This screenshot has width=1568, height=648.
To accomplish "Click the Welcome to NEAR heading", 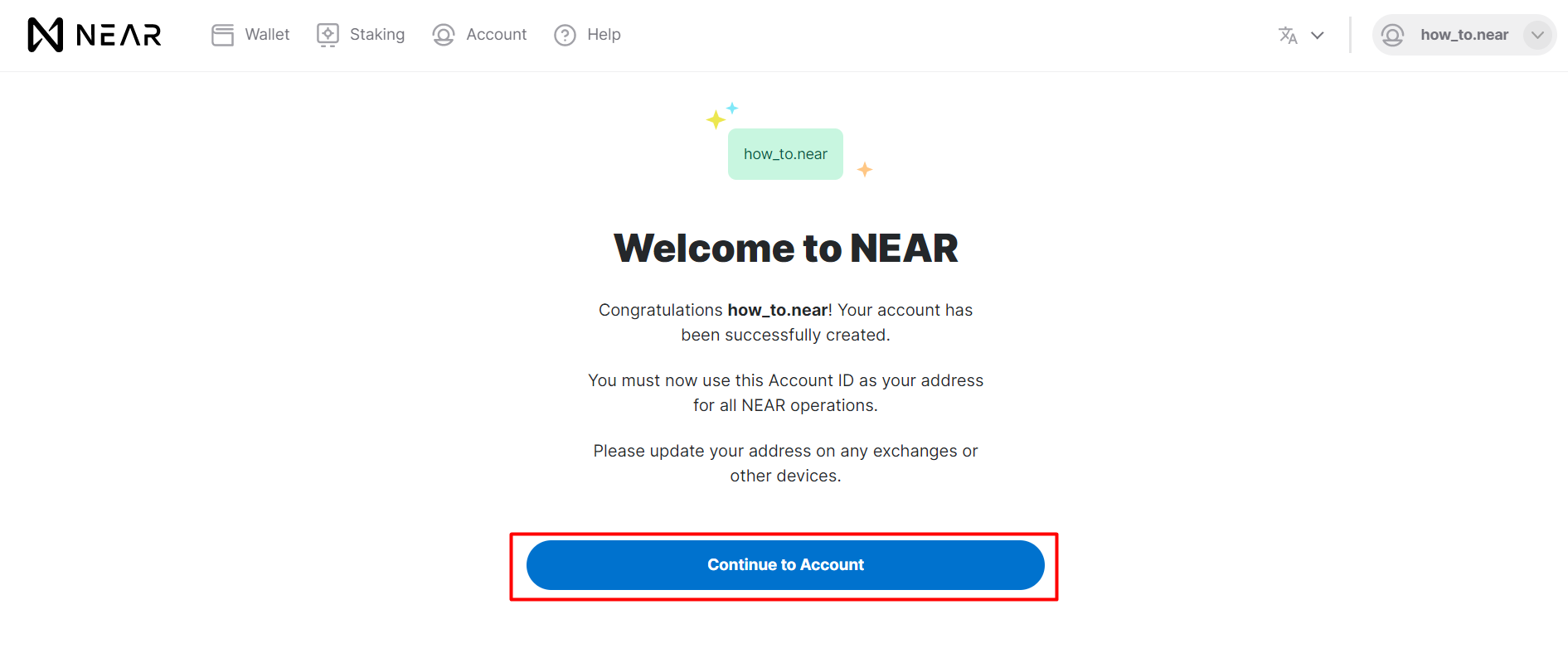I will coord(784,247).
